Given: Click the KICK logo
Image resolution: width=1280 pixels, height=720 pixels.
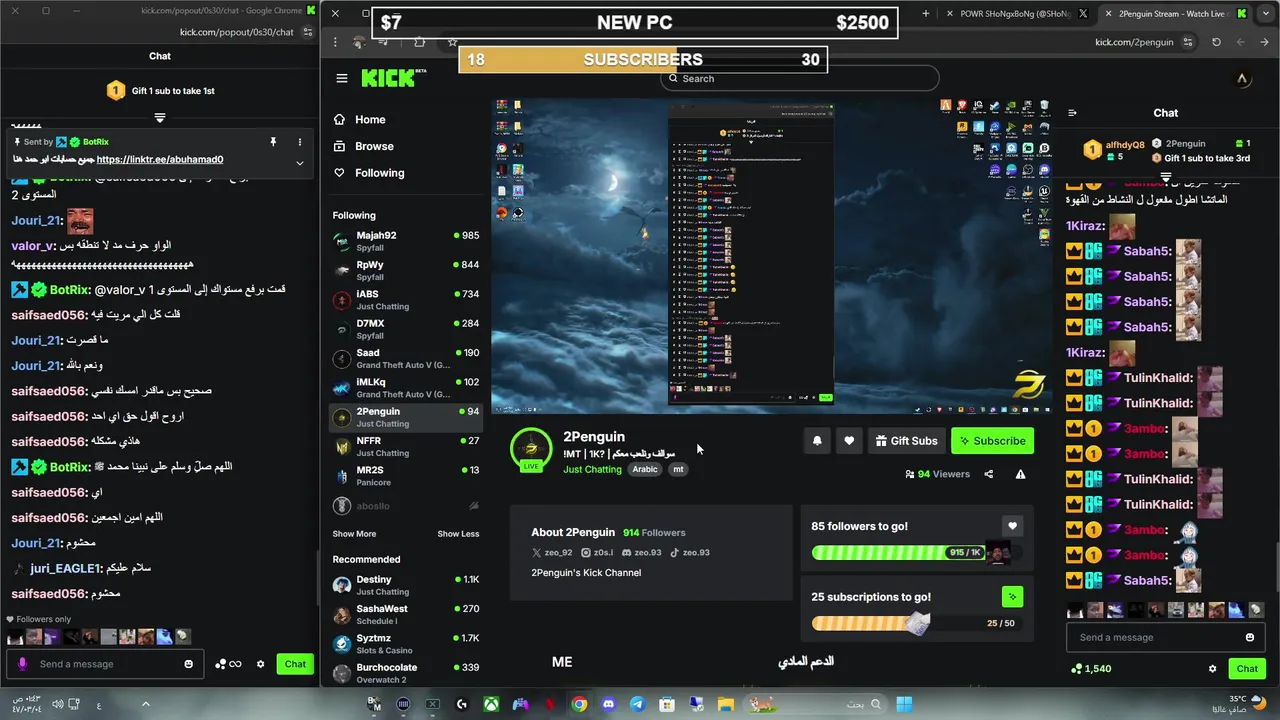Looking at the screenshot, I should pyautogui.click(x=392, y=78).
